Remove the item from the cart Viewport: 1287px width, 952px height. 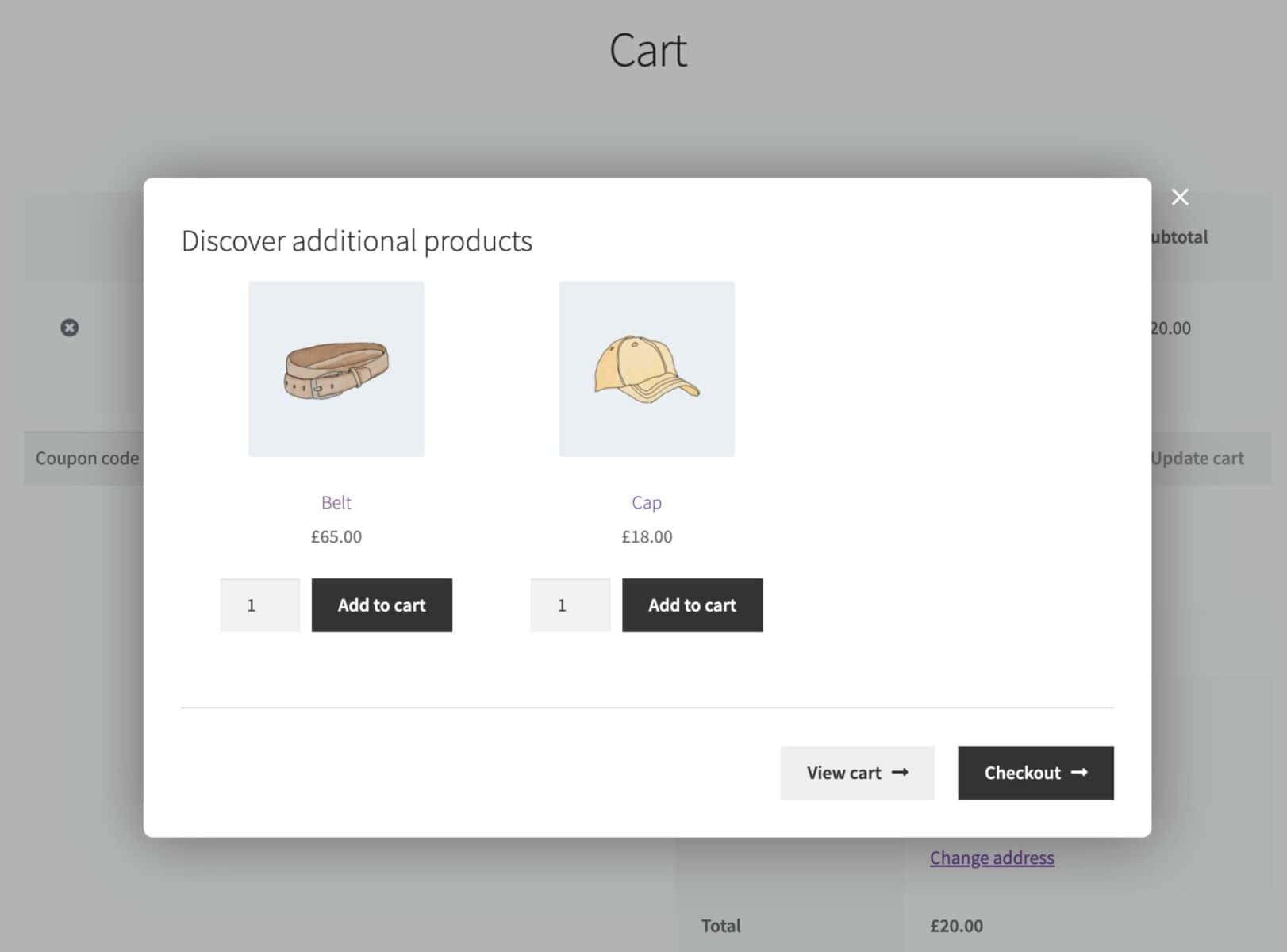tap(70, 328)
